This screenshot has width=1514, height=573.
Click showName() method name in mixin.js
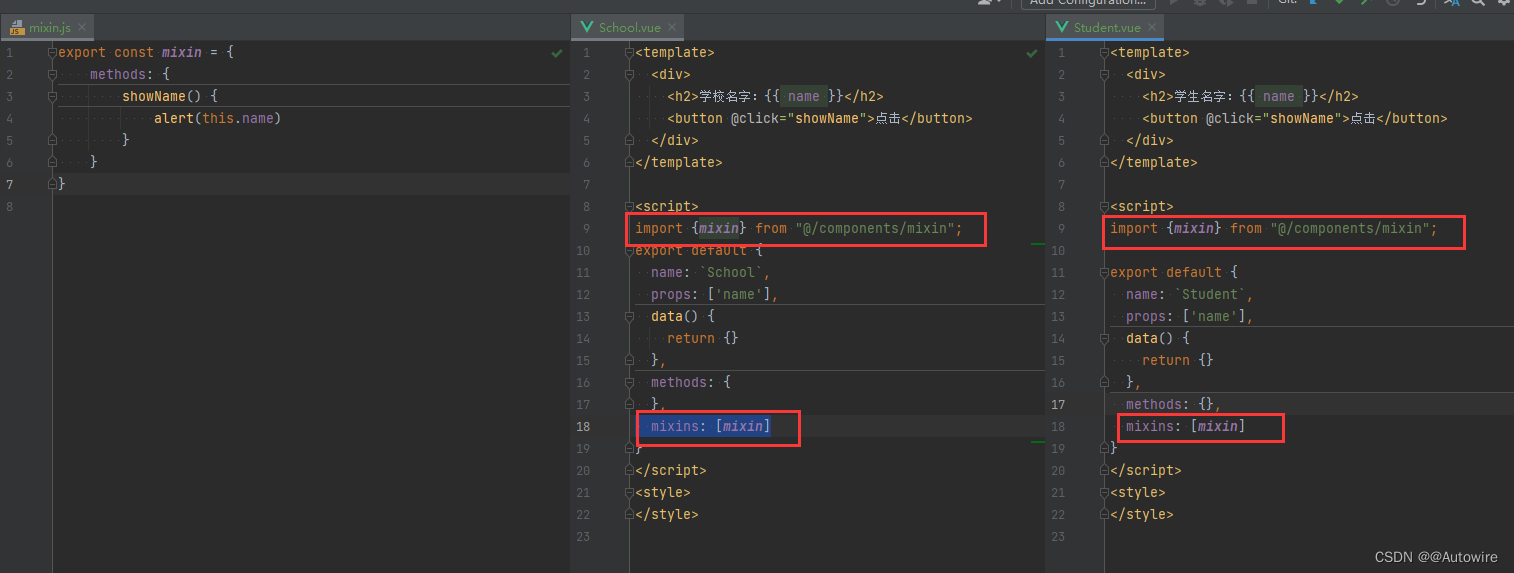(154, 96)
